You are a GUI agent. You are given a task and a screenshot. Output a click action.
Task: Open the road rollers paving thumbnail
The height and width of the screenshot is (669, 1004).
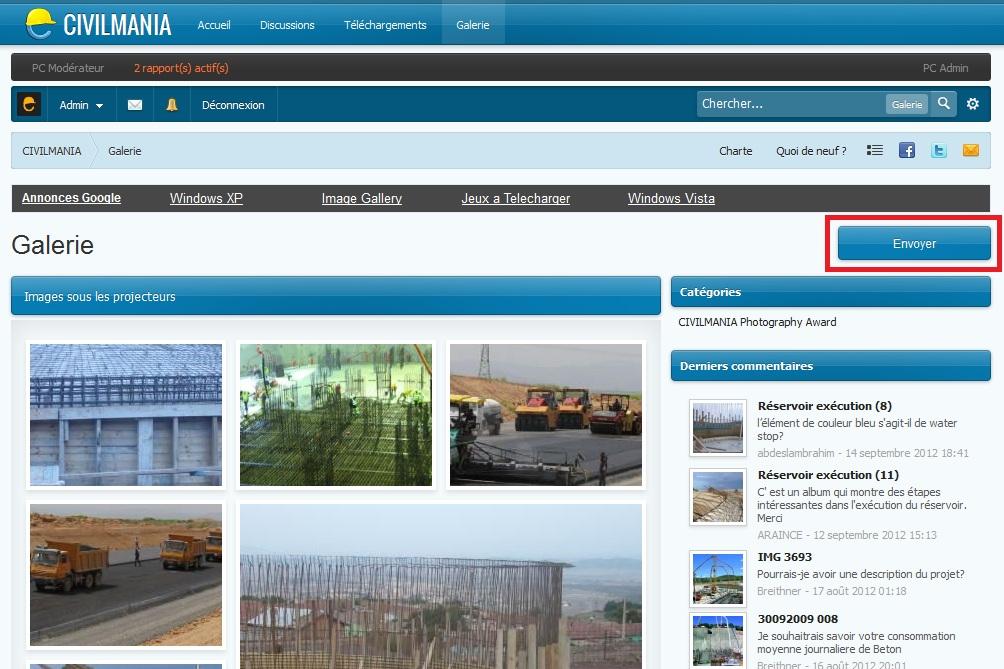(546, 415)
